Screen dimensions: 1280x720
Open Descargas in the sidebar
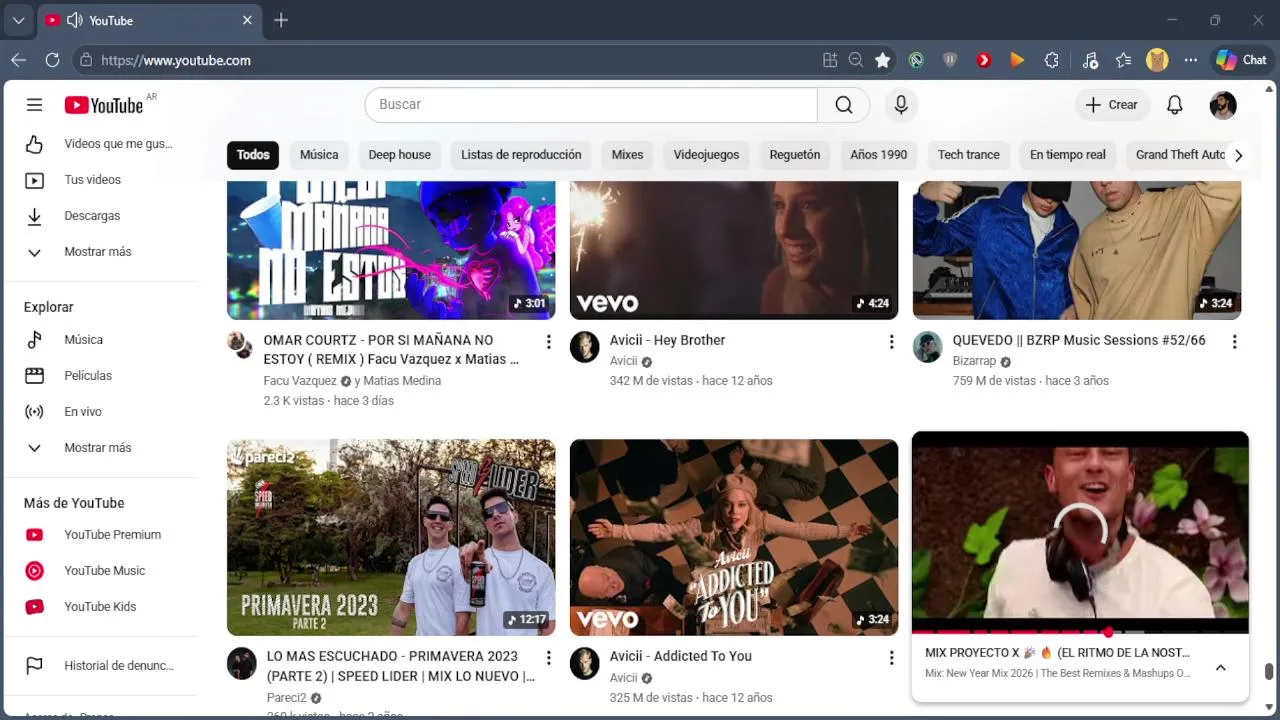click(100, 216)
